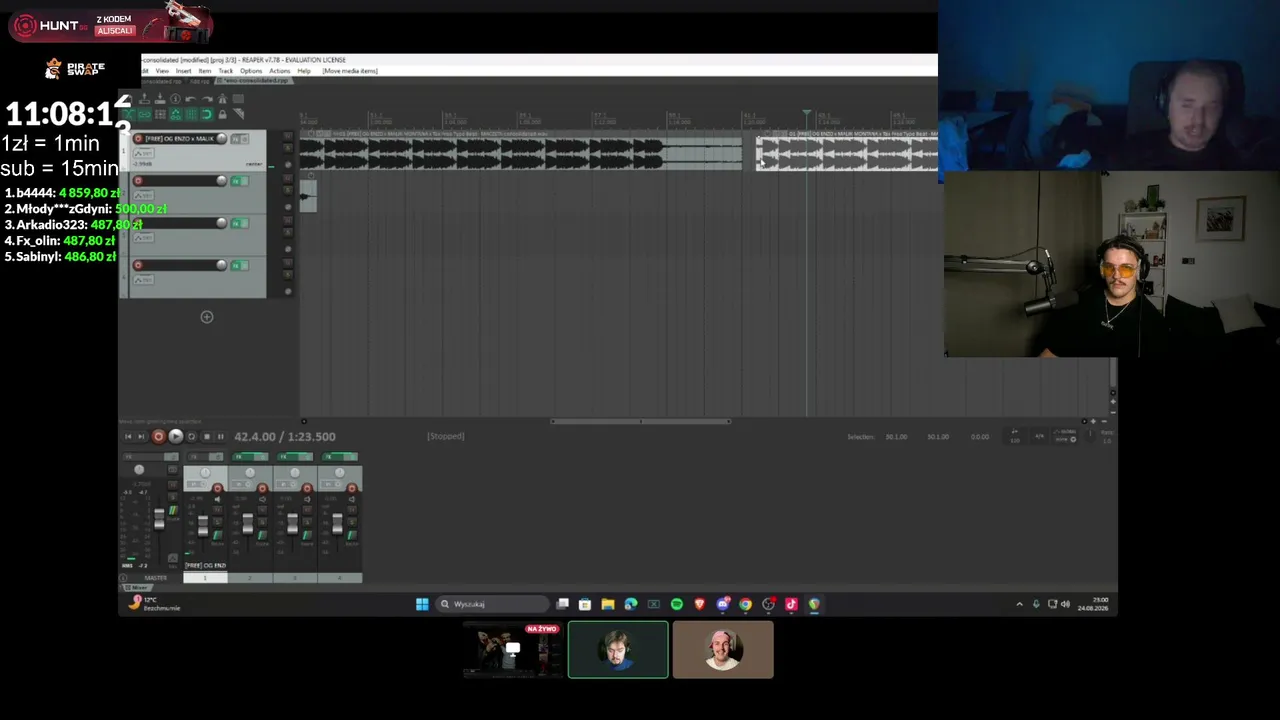1280x720 pixels.
Task: Expand the hidden system tray icons chevron
Action: coord(1019,604)
